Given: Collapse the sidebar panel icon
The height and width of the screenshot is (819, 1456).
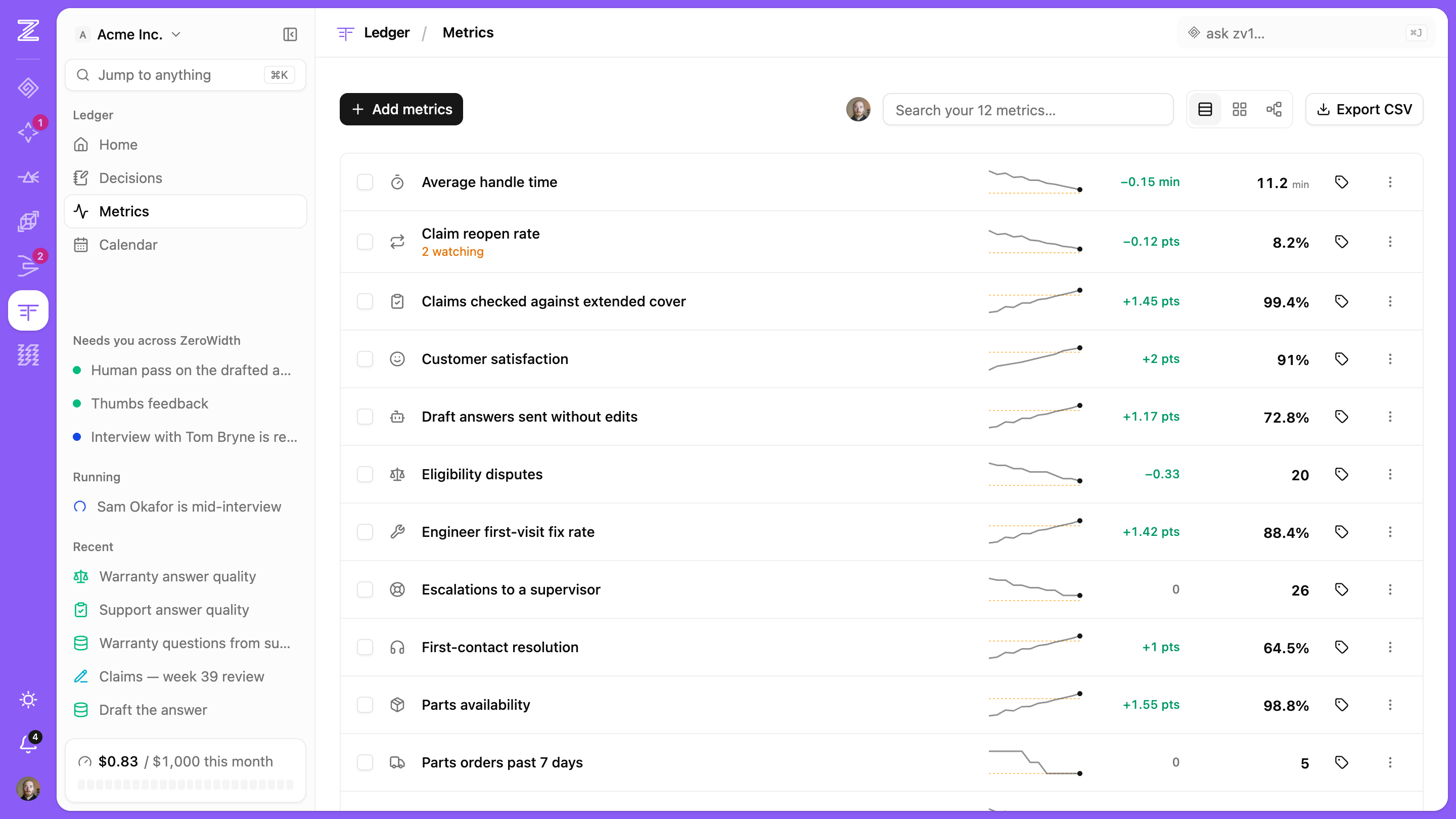Looking at the screenshot, I should [290, 34].
